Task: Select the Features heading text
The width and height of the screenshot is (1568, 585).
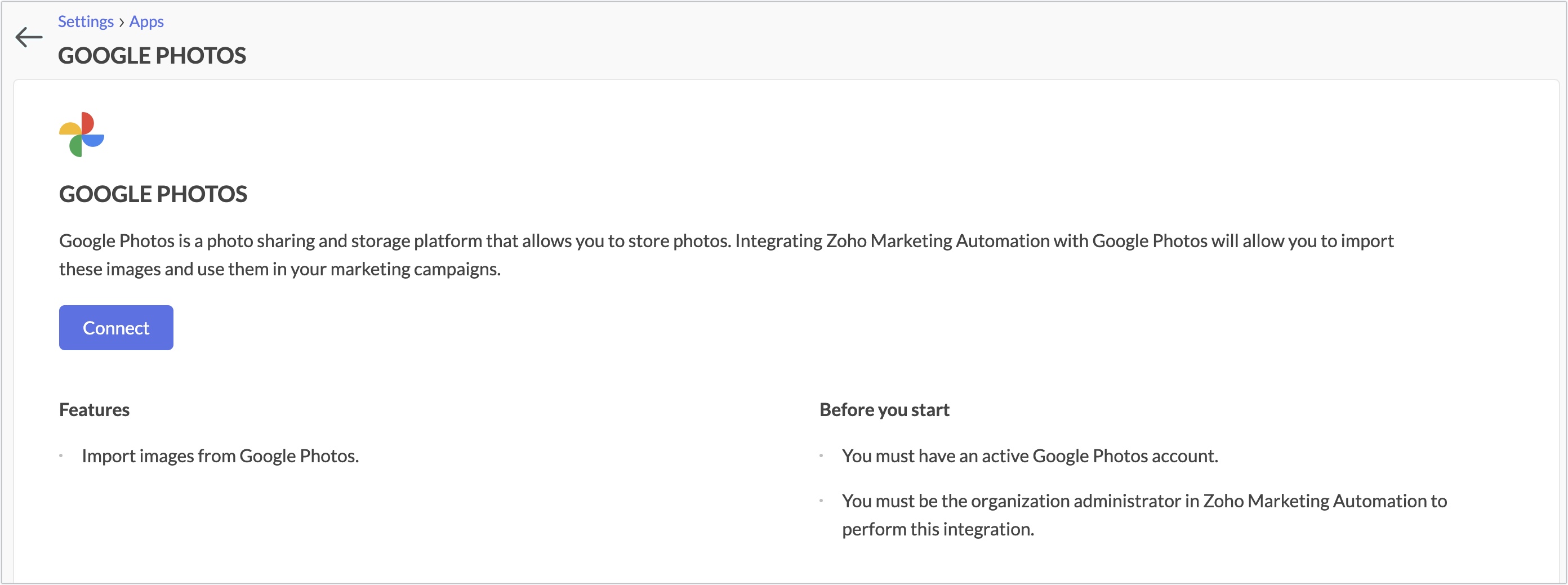Action: coord(95,410)
